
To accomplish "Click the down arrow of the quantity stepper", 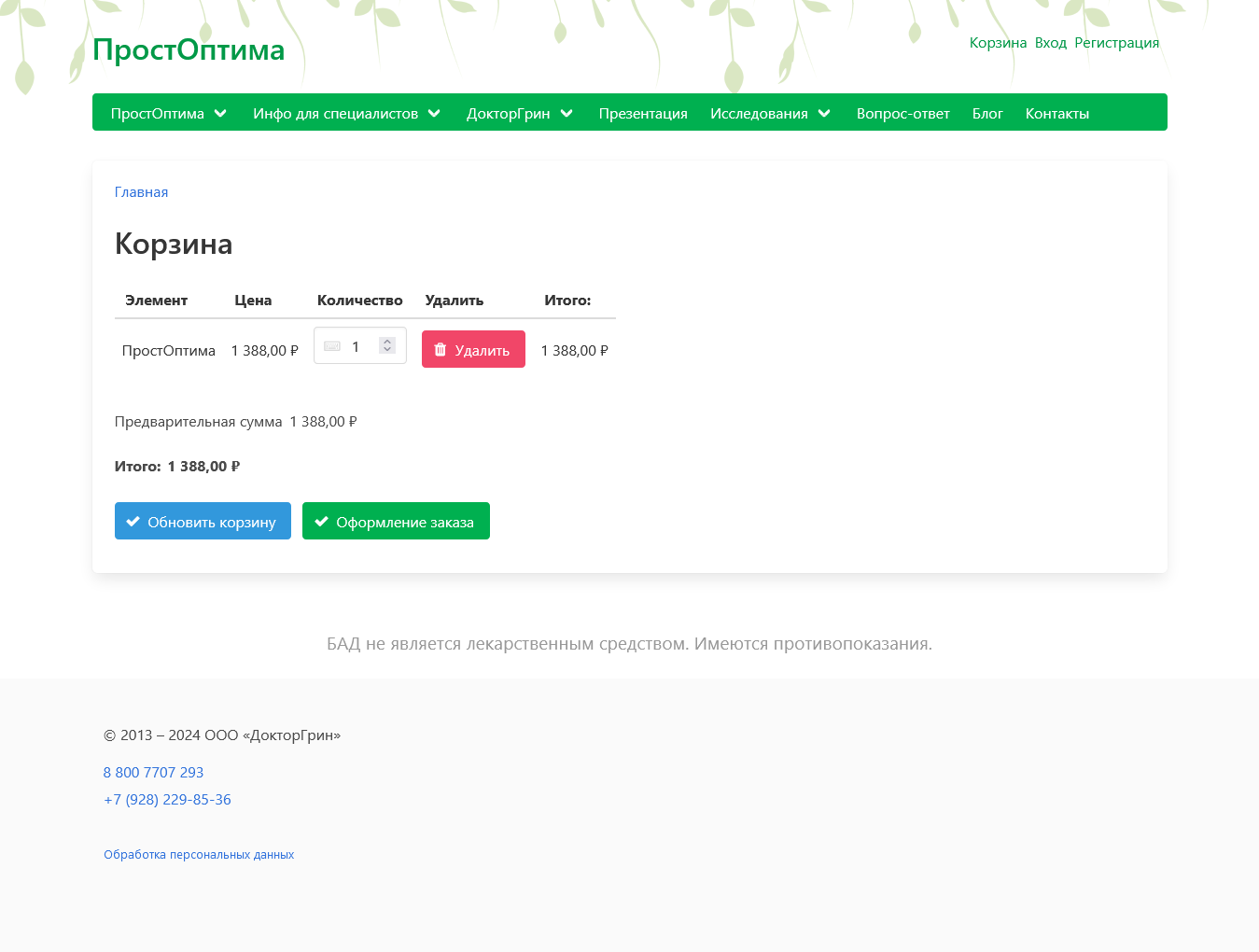I will pyautogui.click(x=386, y=352).
